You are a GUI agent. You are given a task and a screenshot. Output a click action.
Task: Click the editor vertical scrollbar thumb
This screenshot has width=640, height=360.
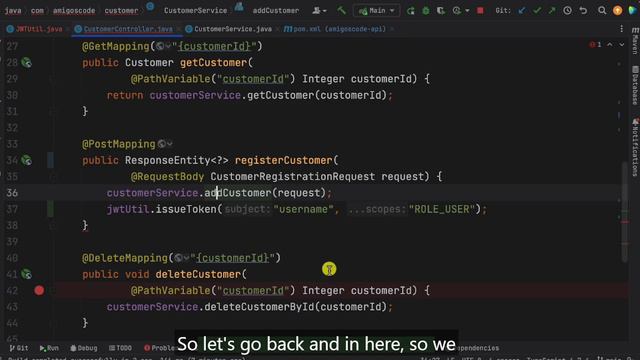click(625, 211)
